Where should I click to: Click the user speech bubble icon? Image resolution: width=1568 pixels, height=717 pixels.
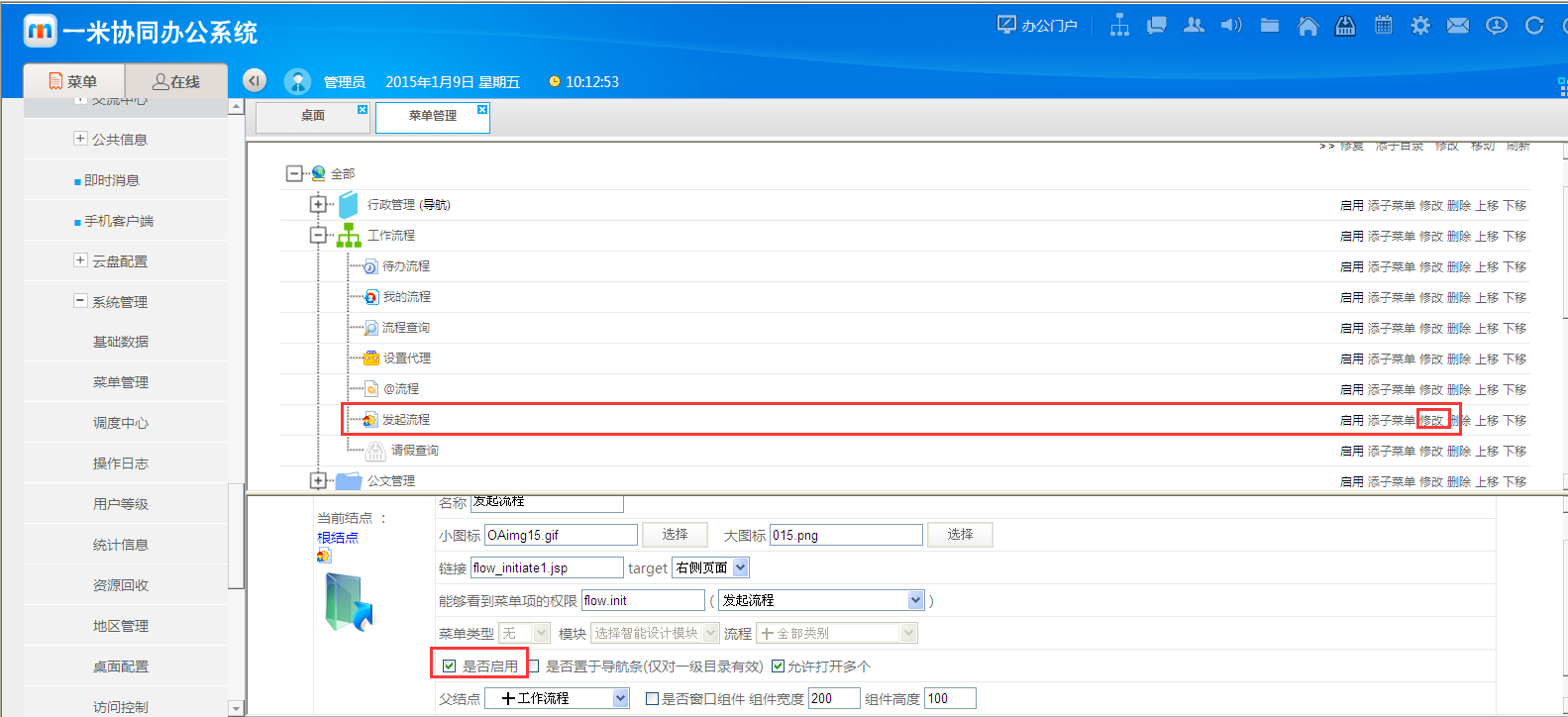click(1497, 26)
